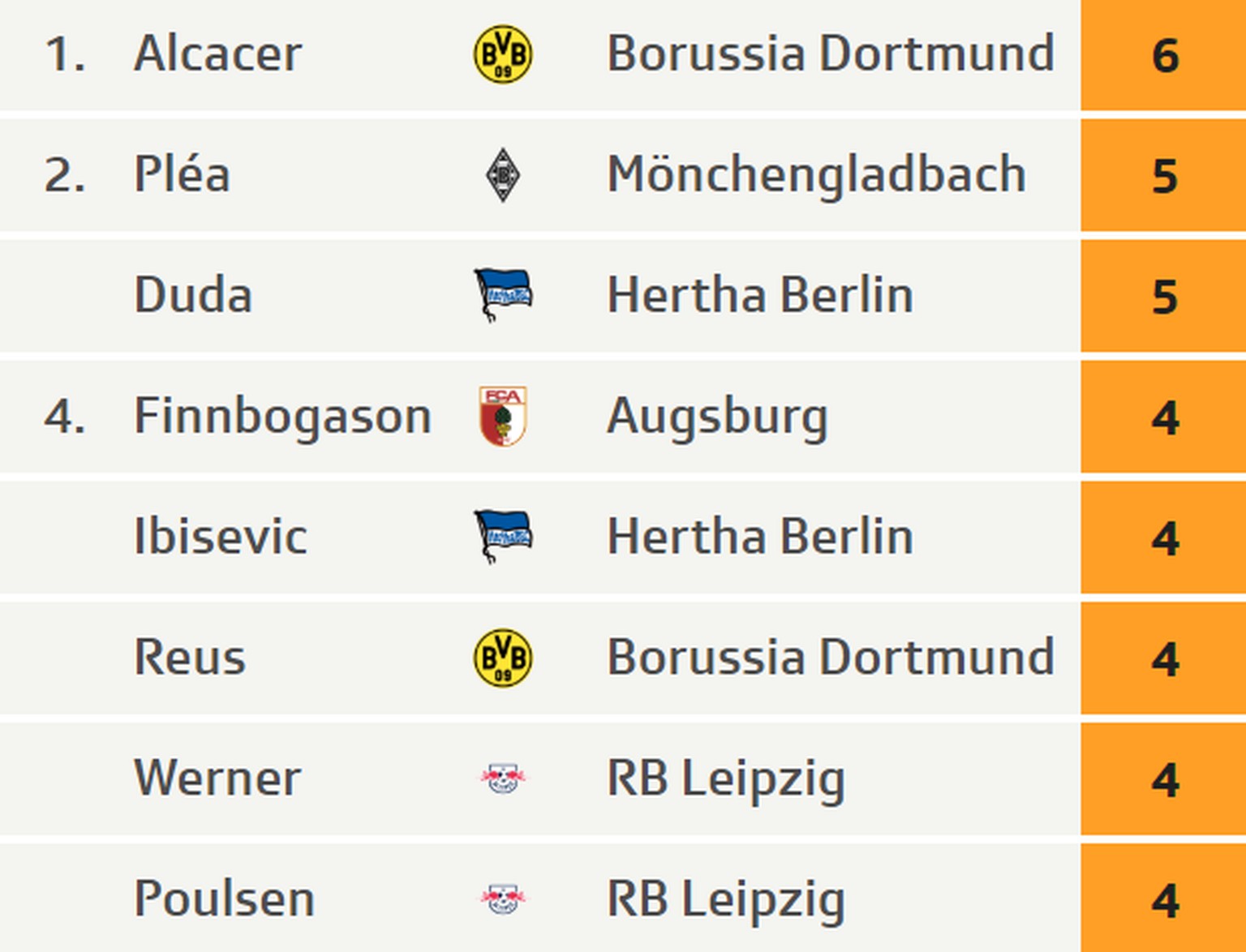This screenshot has height=952, width=1246.
Task: Open Finnbogason's player entry
Action: 282,416
